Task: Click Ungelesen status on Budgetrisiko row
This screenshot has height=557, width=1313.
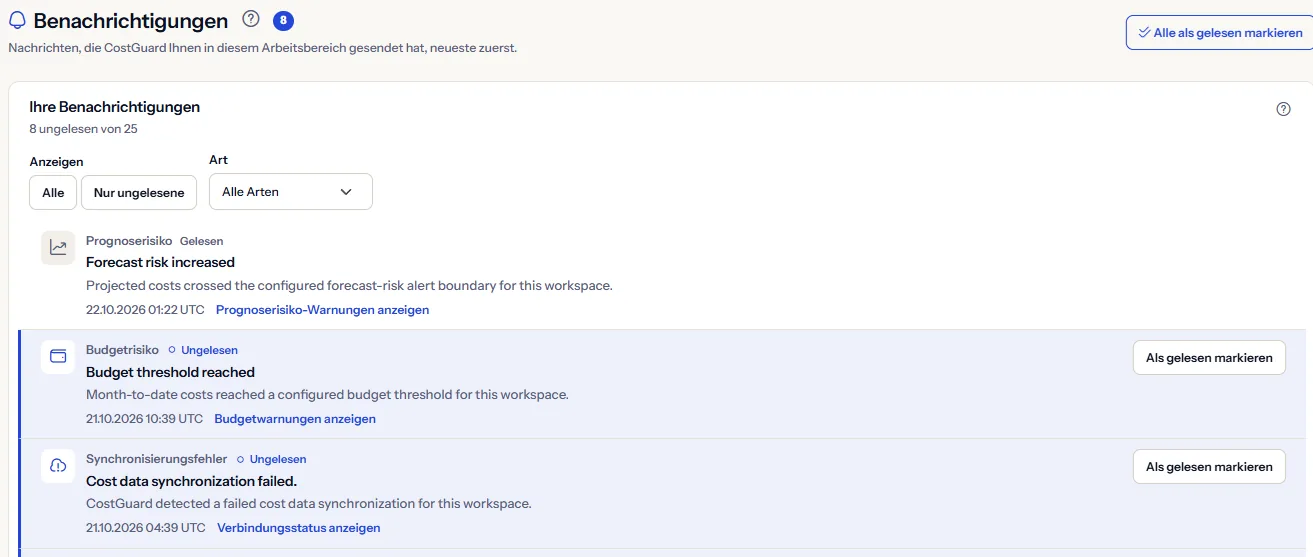Action: (203, 350)
